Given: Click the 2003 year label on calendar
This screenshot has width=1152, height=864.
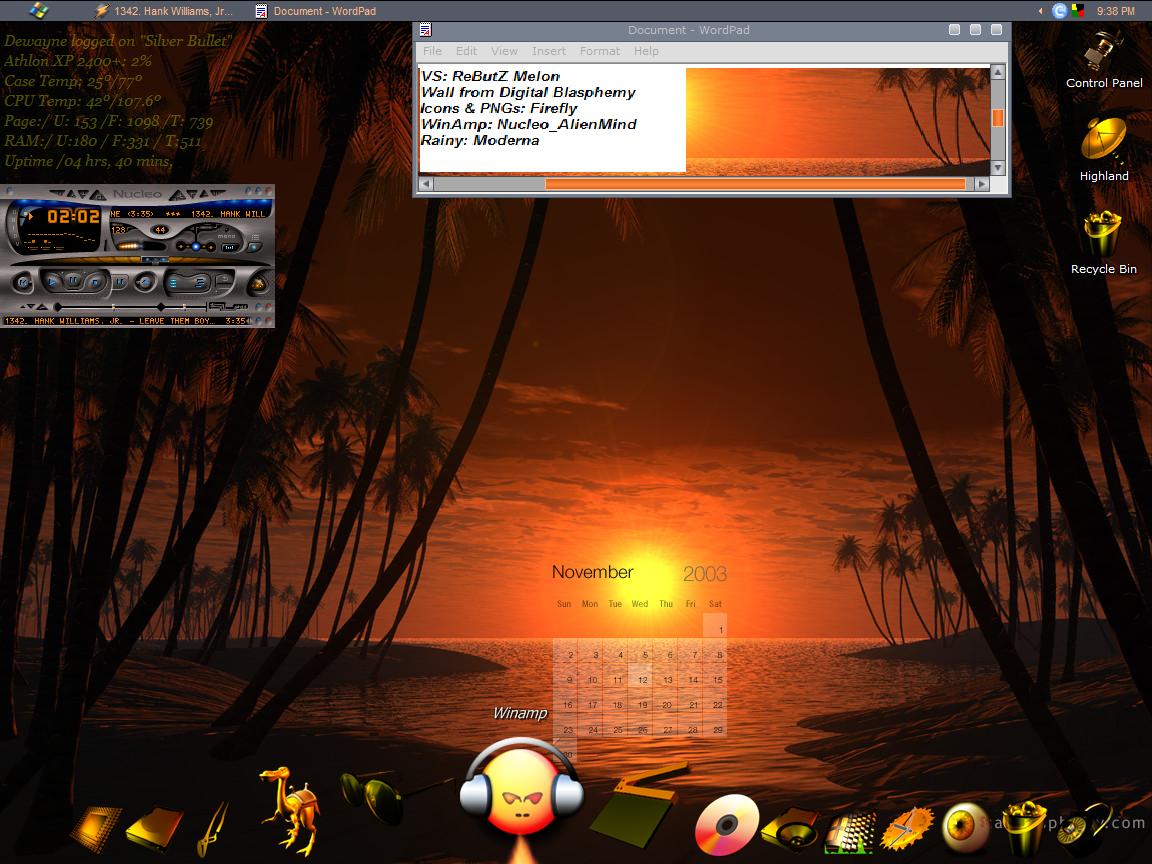Looking at the screenshot, I should [x=705, y=574].
